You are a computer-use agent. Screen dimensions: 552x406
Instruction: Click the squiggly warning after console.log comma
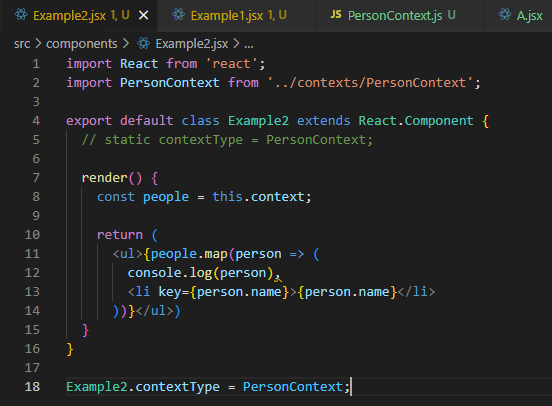(x=278, y=280)
